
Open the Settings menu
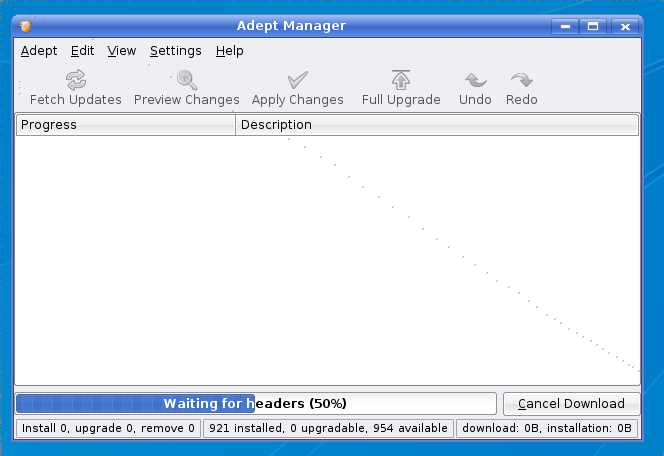[175, 51]
